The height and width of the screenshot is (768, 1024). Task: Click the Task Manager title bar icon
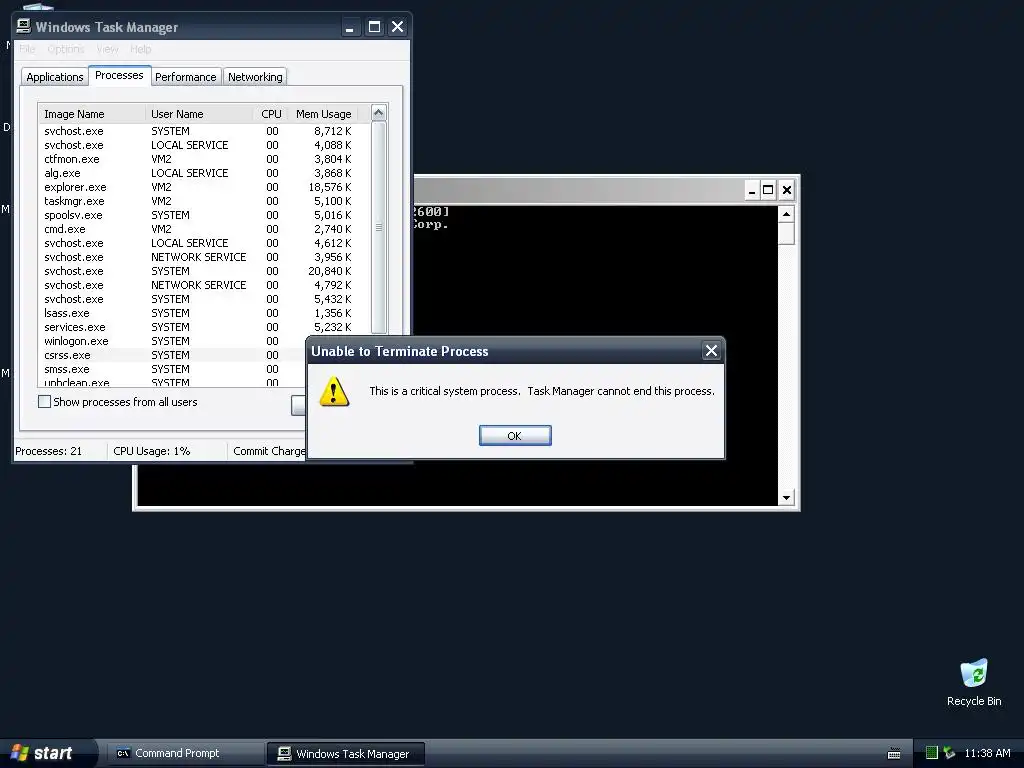tap(24, 26)
